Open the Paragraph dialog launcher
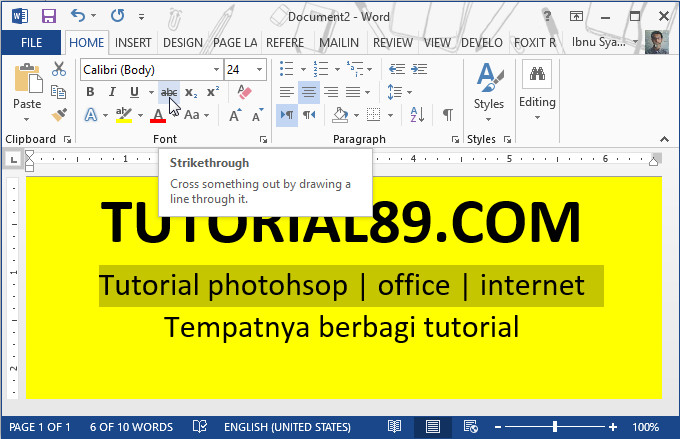Image resolution: width=680 pixels, height=439 pixels. [x=455, y=139]
